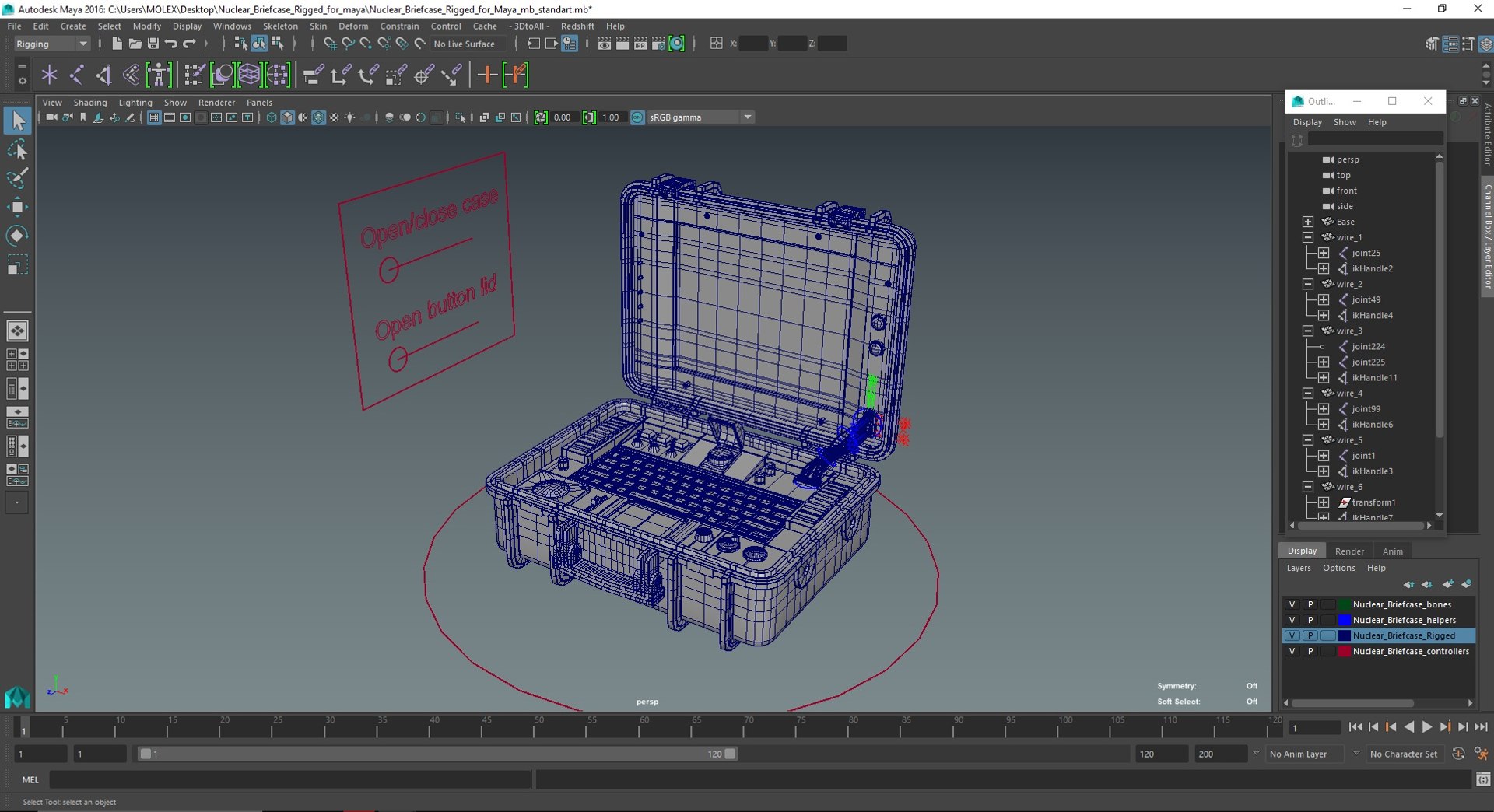Toggle playback P of Nuclear_Briefcase_bones layer
This screenshot has width=1494, height=812.
coord(1310,604)
